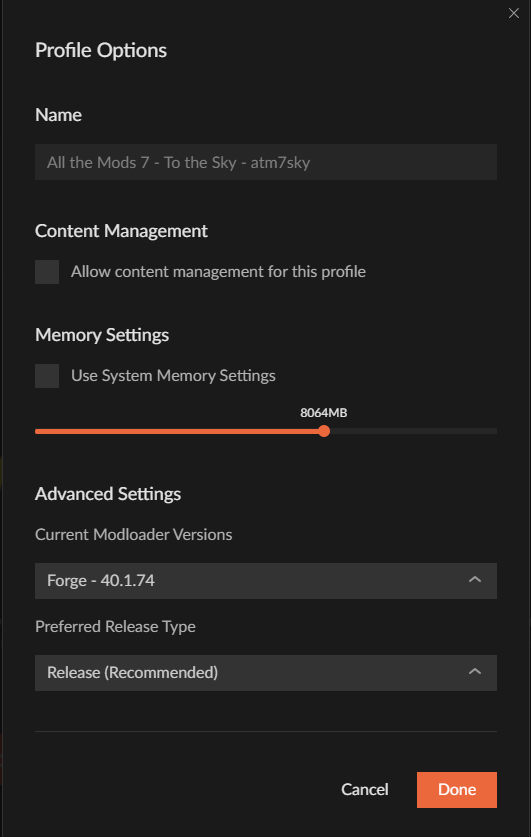This screenshot has height=837, width=531.
Task: Close the Profile Options dialog with X
Action: (x=513, y=13)
